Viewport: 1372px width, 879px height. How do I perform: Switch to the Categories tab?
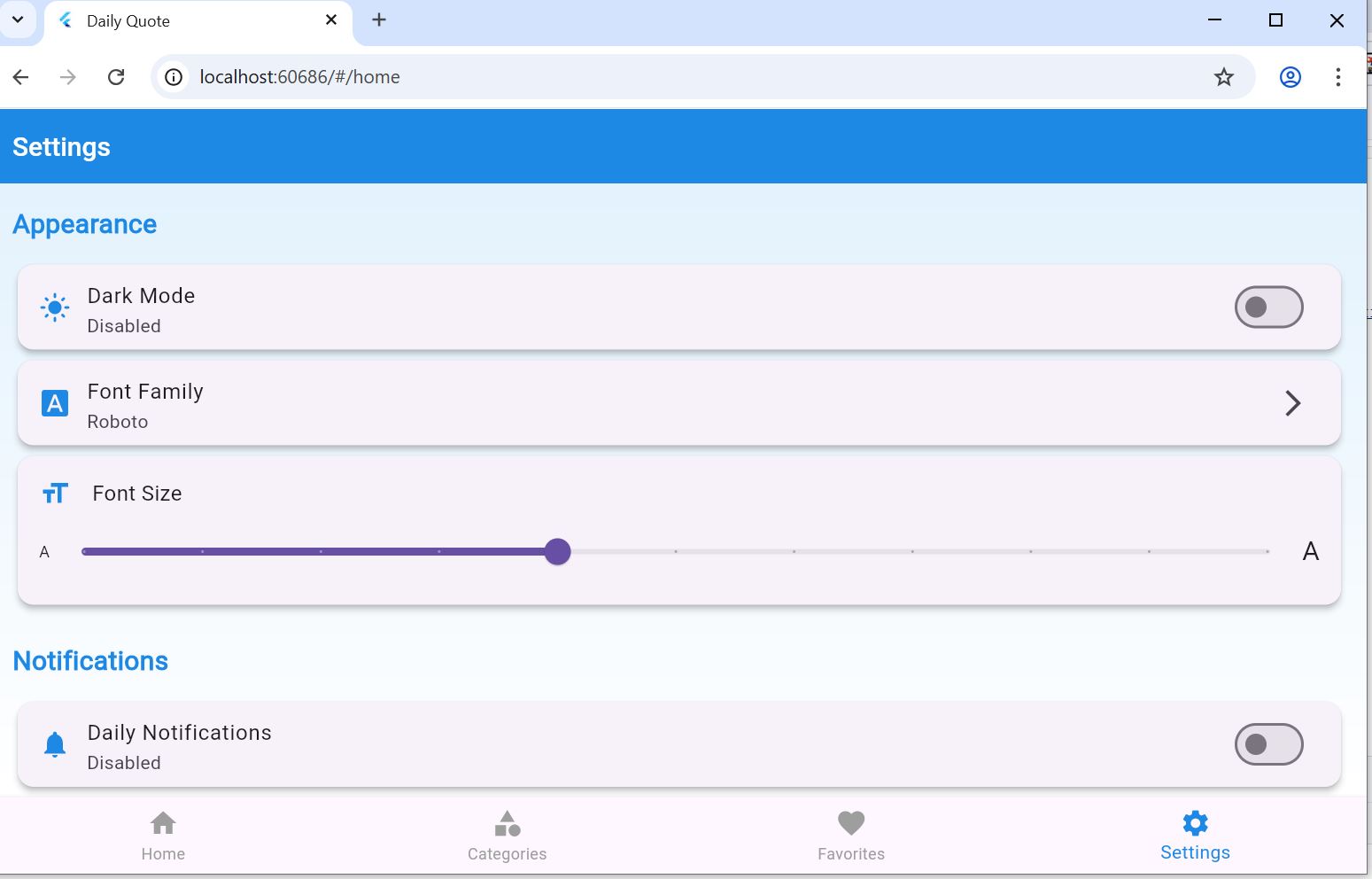tap(507, 836)
